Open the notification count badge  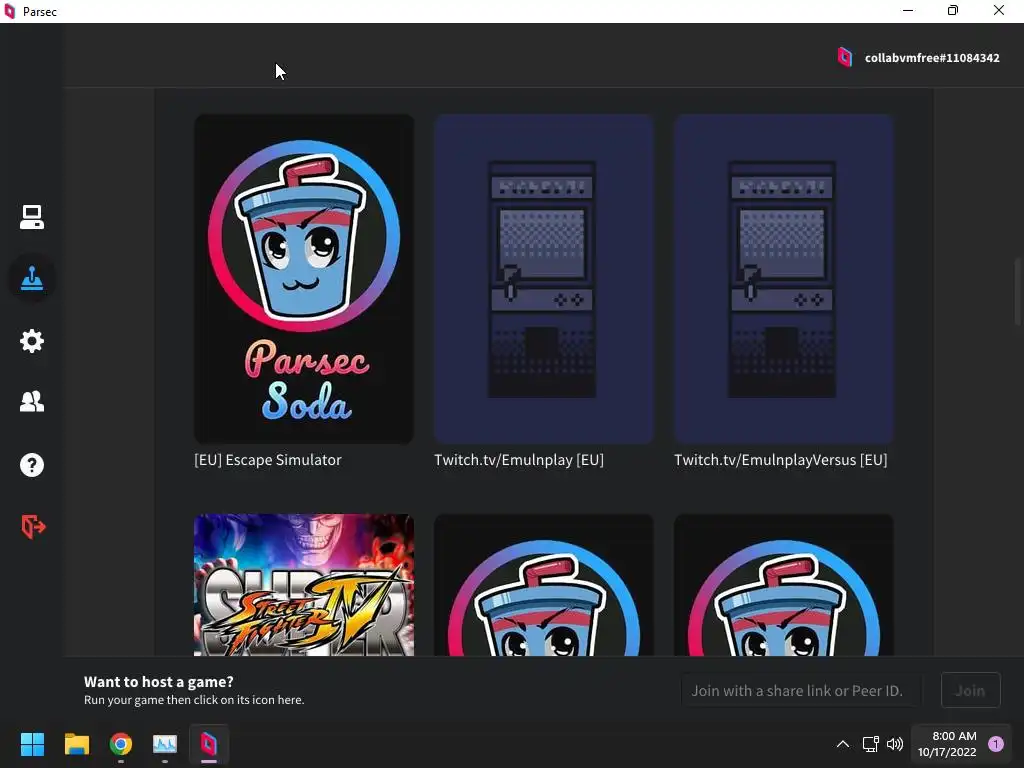click(x=996, y=744)
